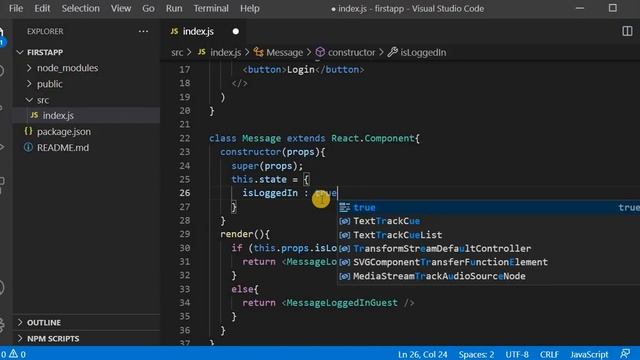Open Go to Line via Ln 26, Col 24
This screenshot has width=640, height=360.
422,354
